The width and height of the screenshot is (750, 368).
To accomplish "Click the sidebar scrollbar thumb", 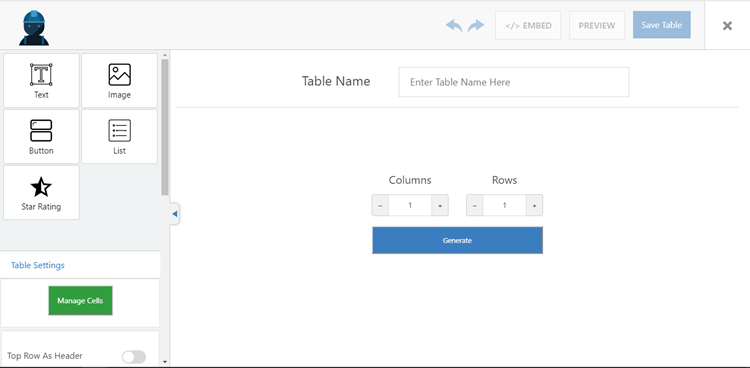I will (x=165, y=127).
